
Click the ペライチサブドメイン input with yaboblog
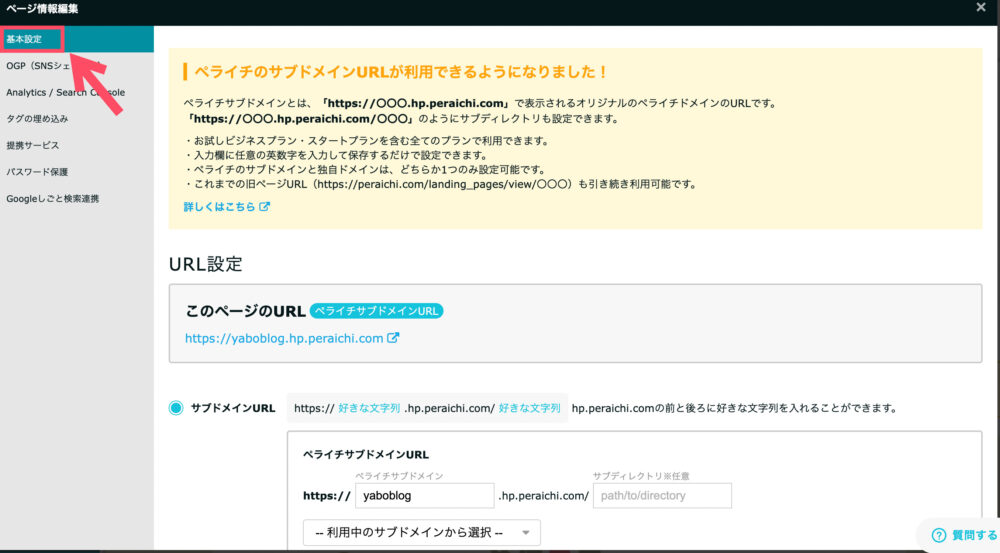point(424,496)
